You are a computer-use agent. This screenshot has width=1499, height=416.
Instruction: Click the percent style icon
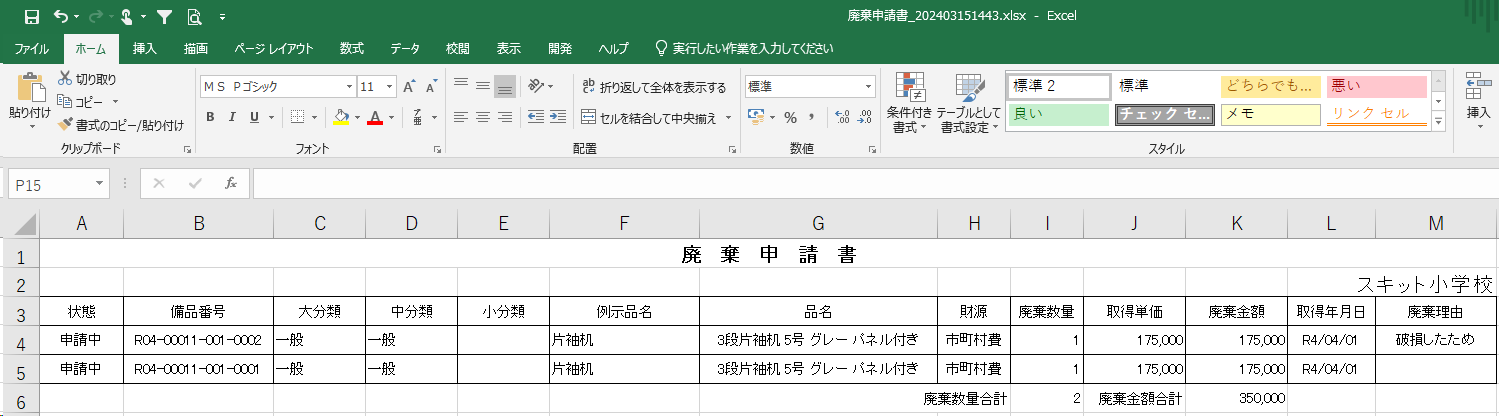[790, 118]
